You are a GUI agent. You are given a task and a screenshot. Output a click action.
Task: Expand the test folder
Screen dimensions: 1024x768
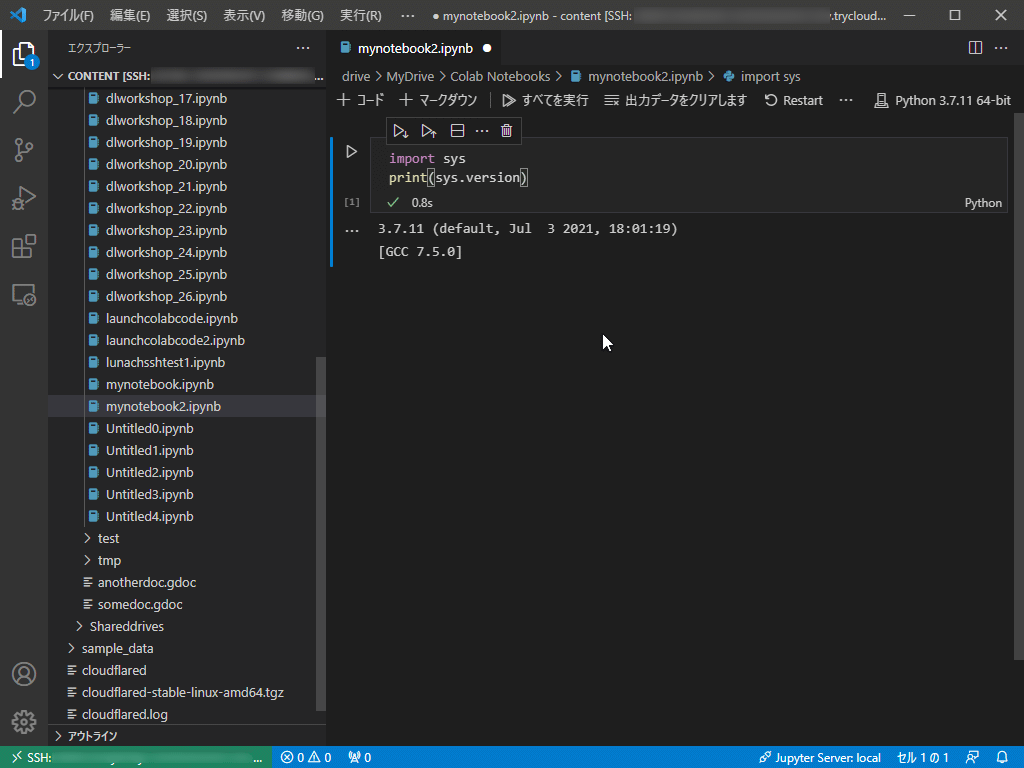pyautogui.click(x=108, y=538)
